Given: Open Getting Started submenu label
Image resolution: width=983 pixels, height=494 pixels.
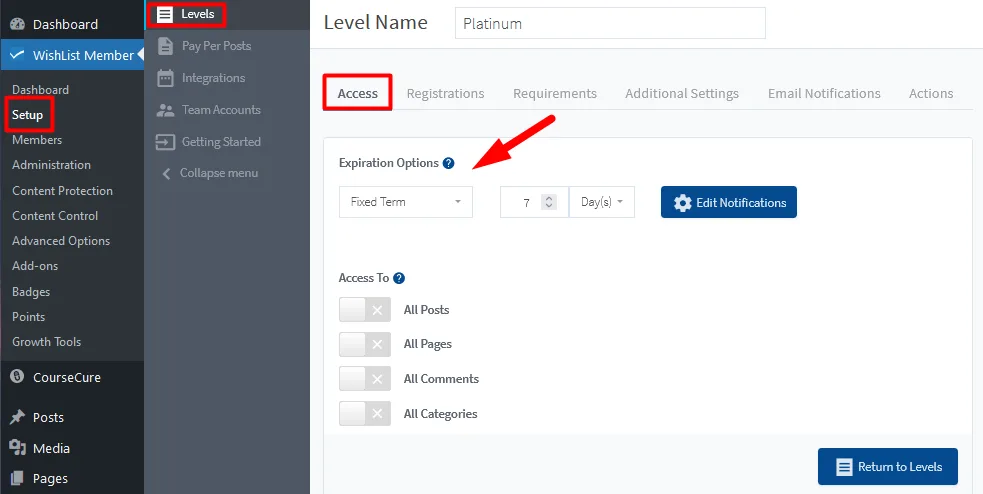Looking at the screenshot, I should [x=221, y=142].
